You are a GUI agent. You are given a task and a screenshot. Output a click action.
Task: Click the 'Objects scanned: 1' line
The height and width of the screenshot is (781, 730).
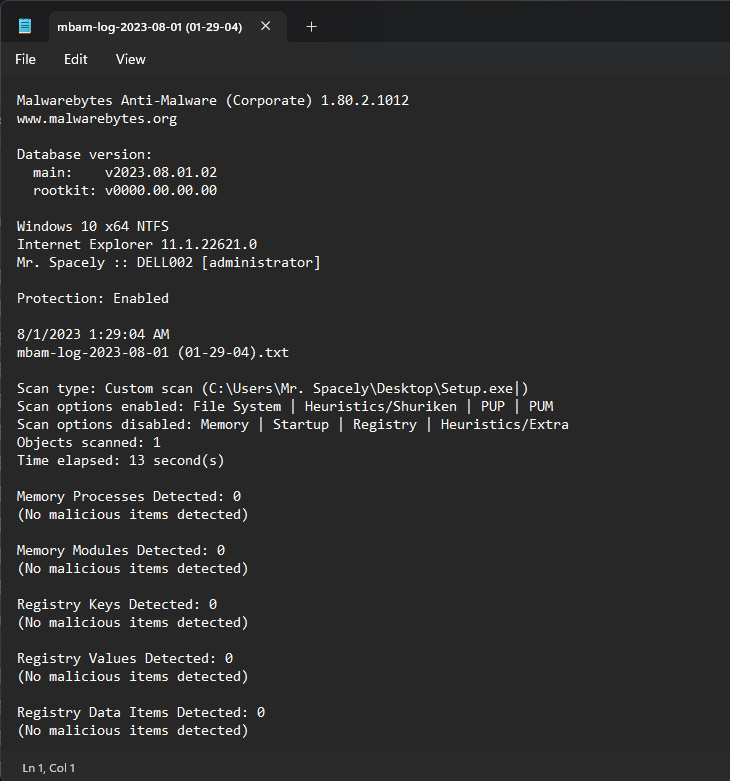89,442
